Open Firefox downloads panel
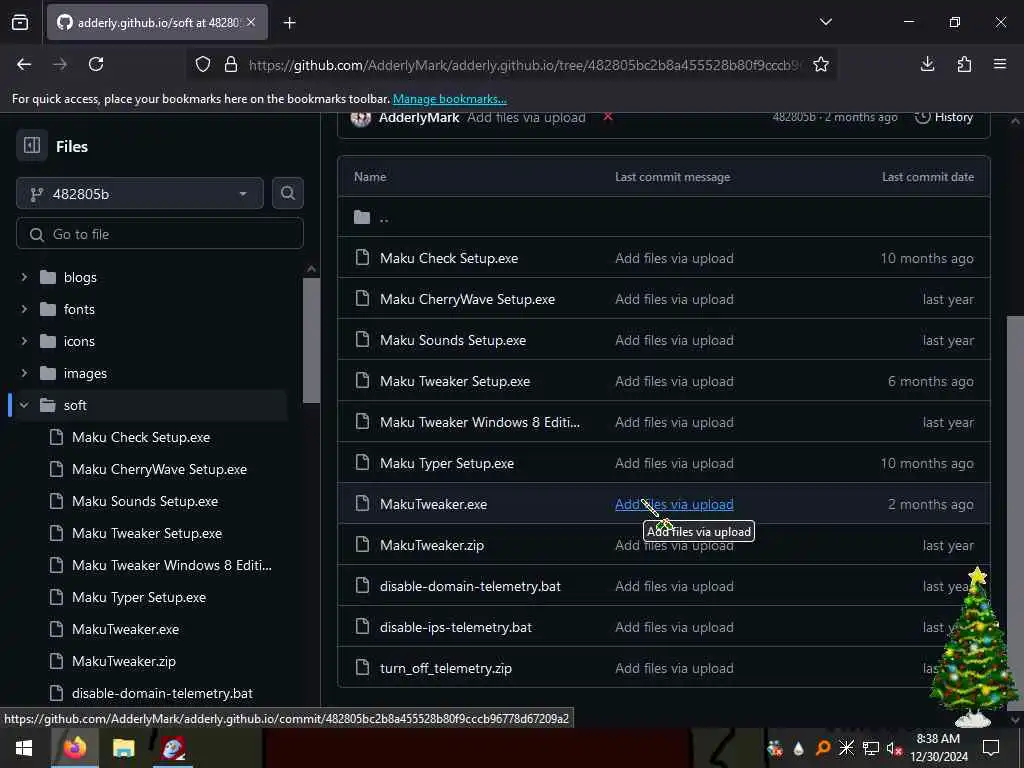This screenshot has width=1024, height=768. point(927,64)
